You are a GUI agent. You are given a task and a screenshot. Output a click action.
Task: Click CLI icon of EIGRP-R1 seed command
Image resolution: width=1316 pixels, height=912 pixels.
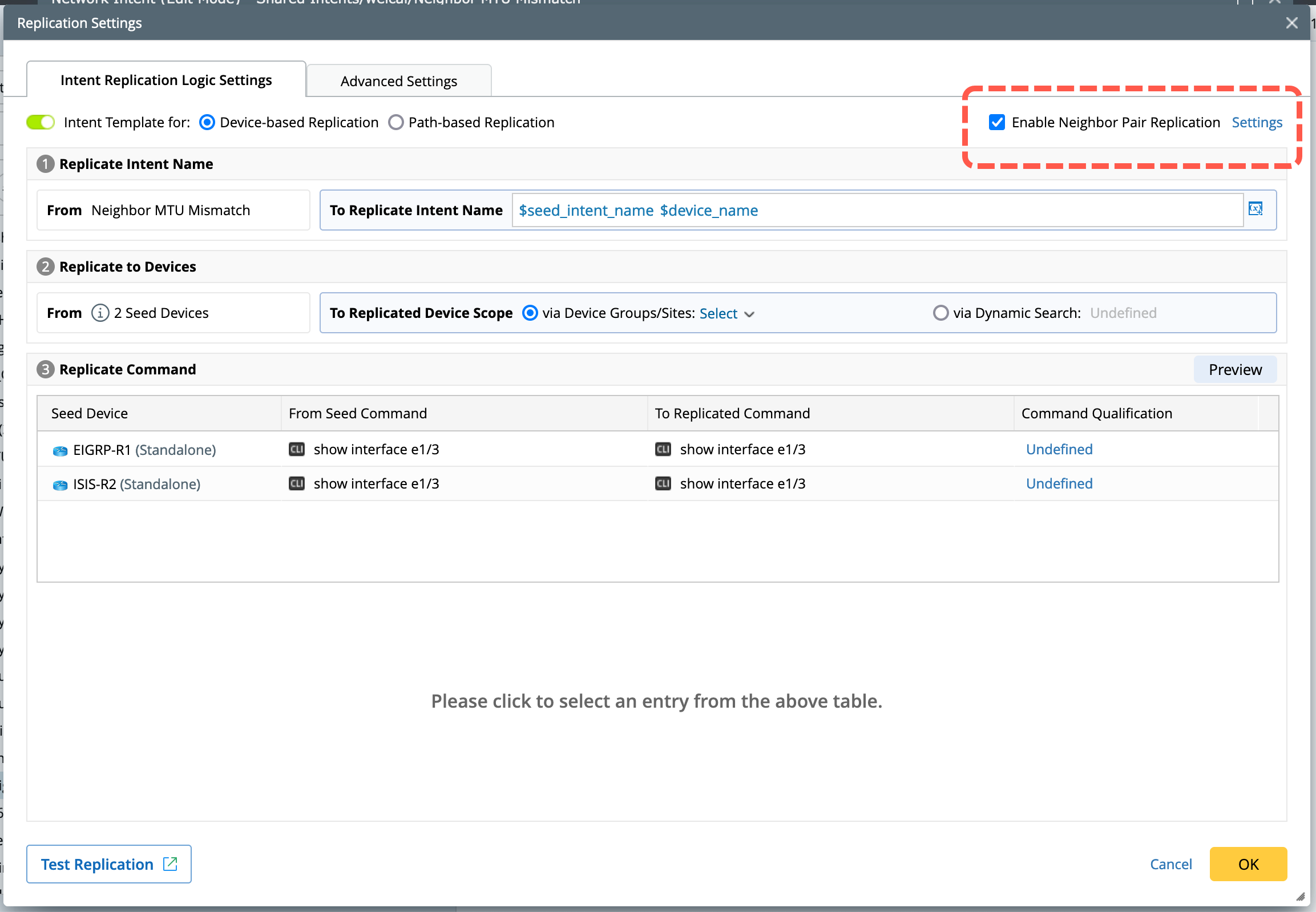(x=297, y=449)
